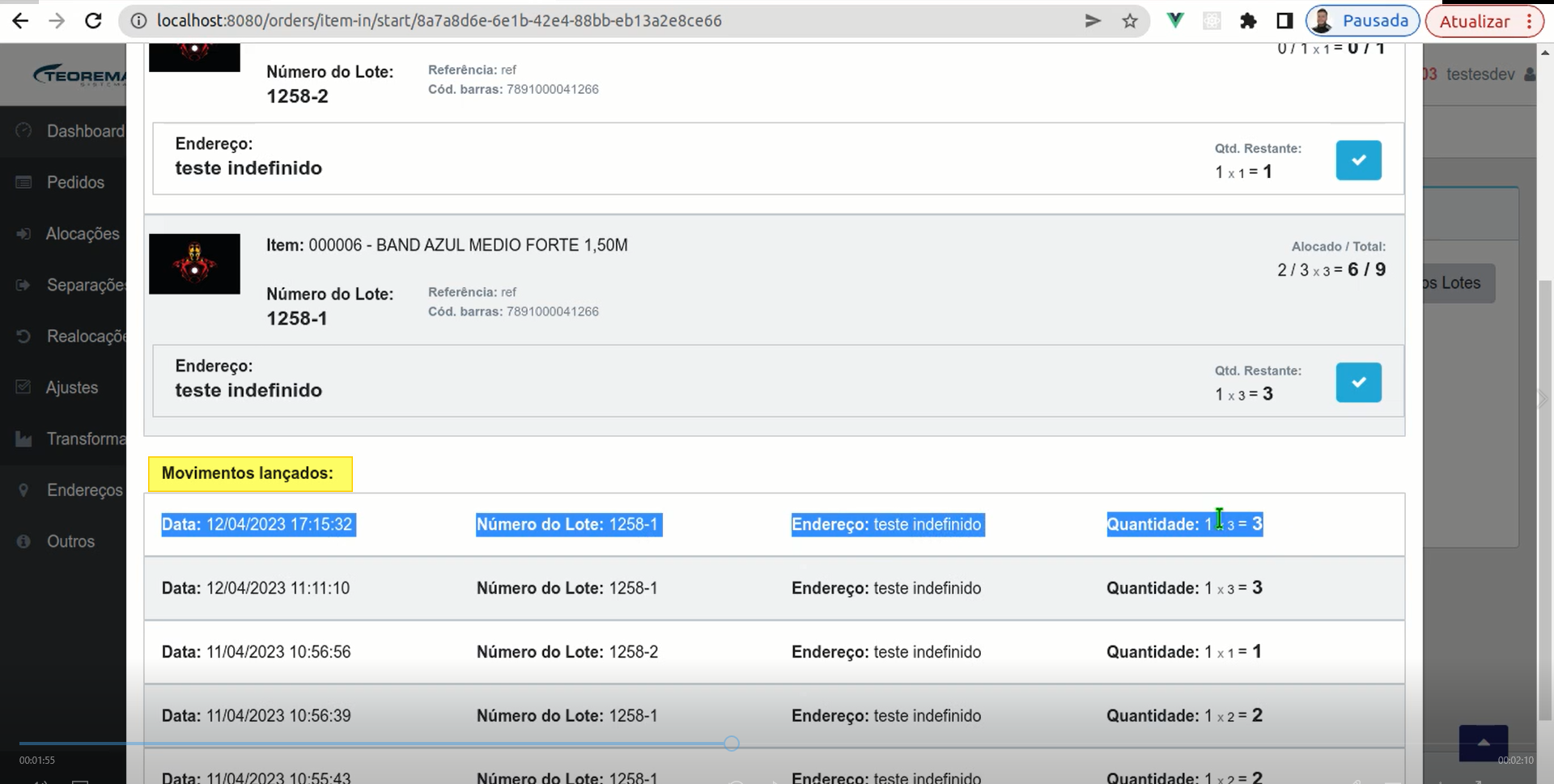Go back to the previous browser page

coord(20,21)
